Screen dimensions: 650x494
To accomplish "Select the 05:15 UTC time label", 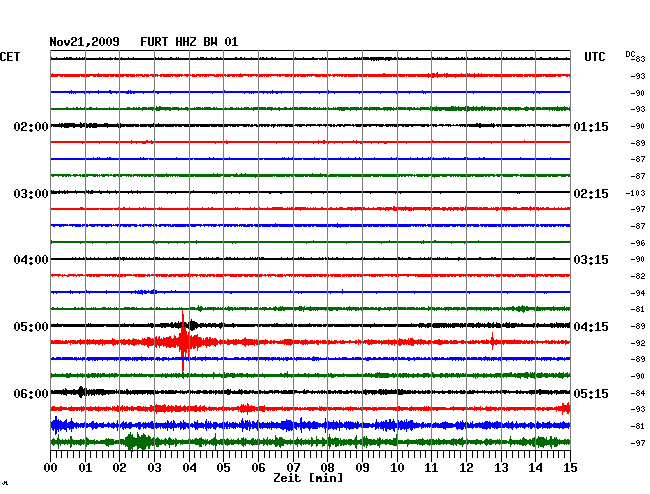I will tap(591, 393).
